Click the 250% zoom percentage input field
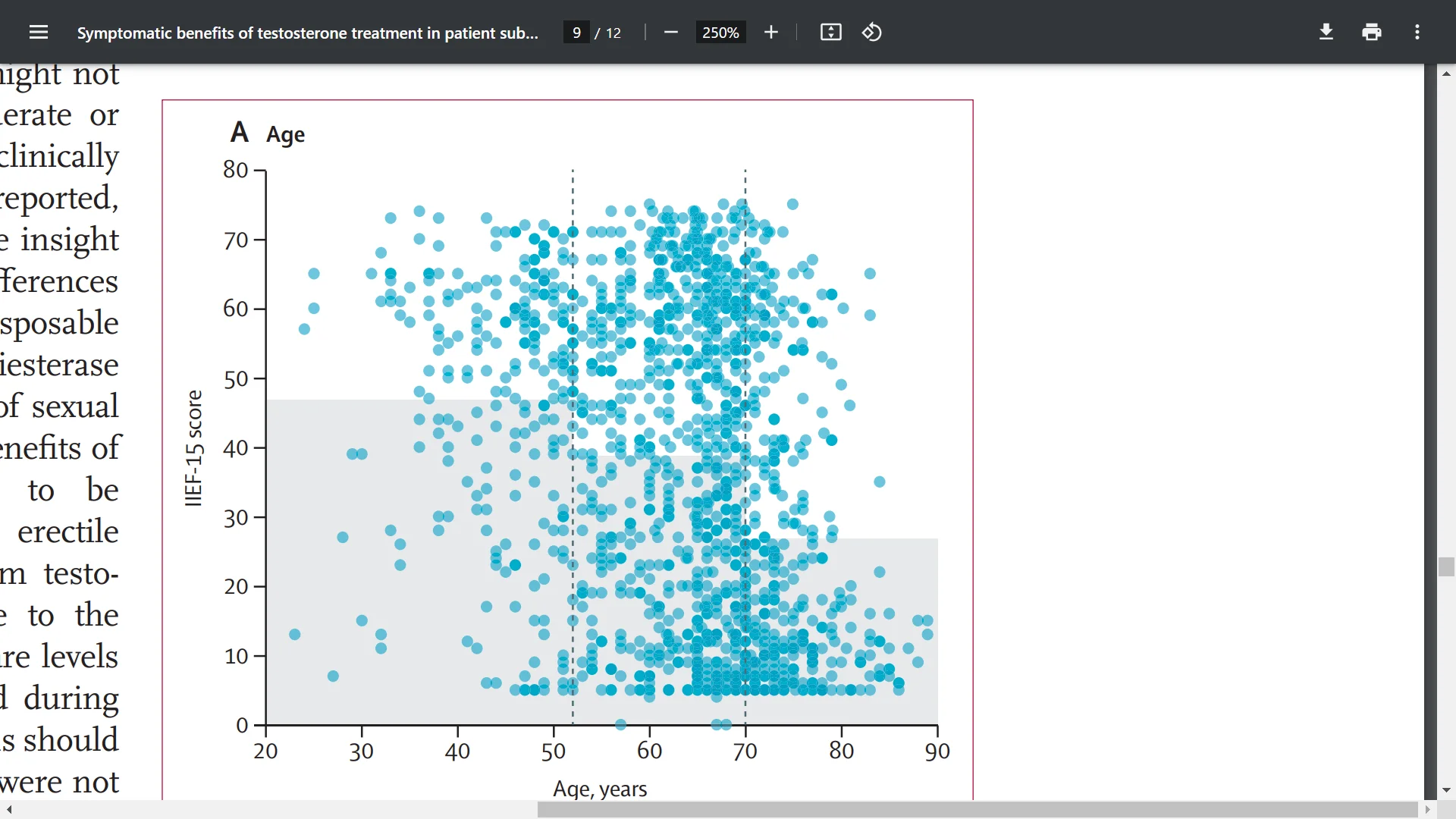 coord(720,32)
